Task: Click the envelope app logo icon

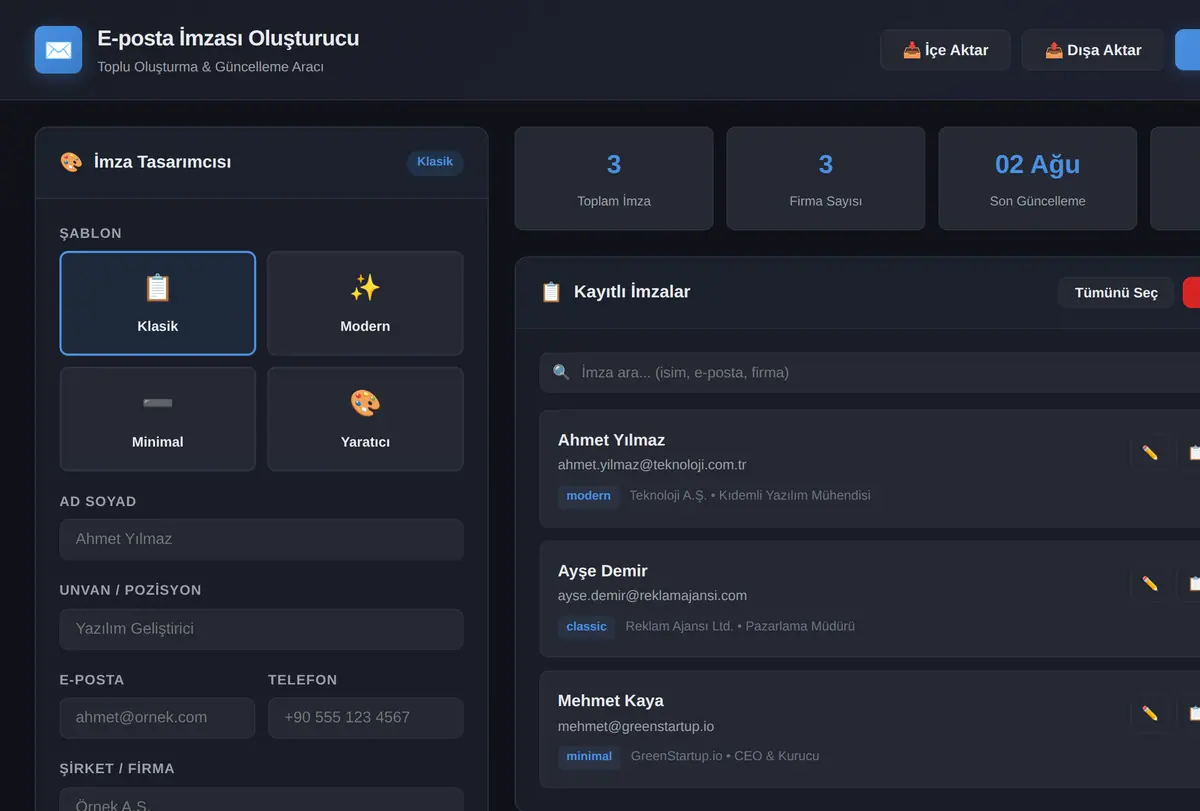Action: coord(58,50)
